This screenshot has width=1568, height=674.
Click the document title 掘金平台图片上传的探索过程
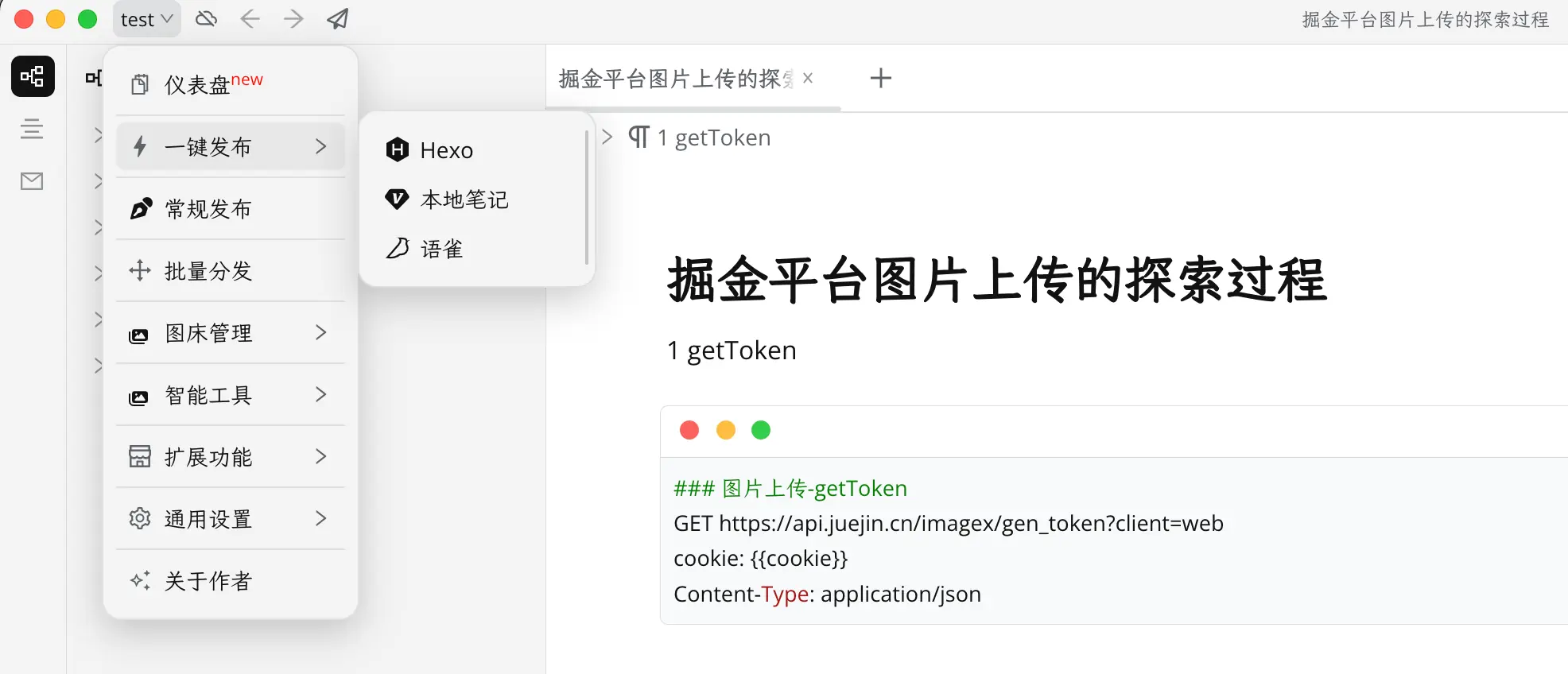(x=998, y=280)
